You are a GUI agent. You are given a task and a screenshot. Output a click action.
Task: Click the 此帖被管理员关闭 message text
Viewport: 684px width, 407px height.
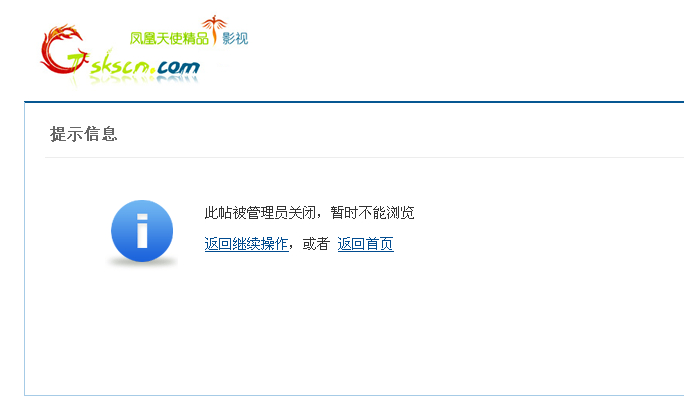click(260, 213)
